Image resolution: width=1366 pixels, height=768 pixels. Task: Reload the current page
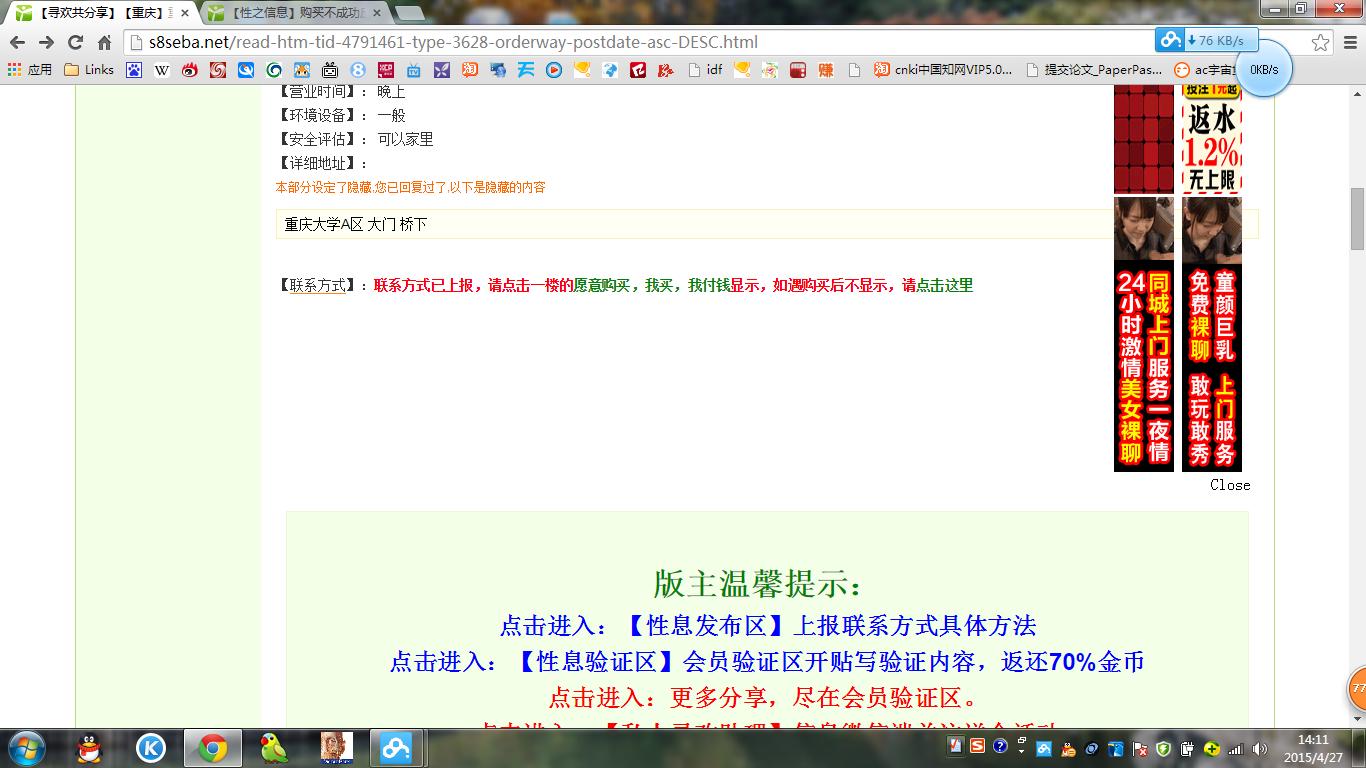pos(75,42)
